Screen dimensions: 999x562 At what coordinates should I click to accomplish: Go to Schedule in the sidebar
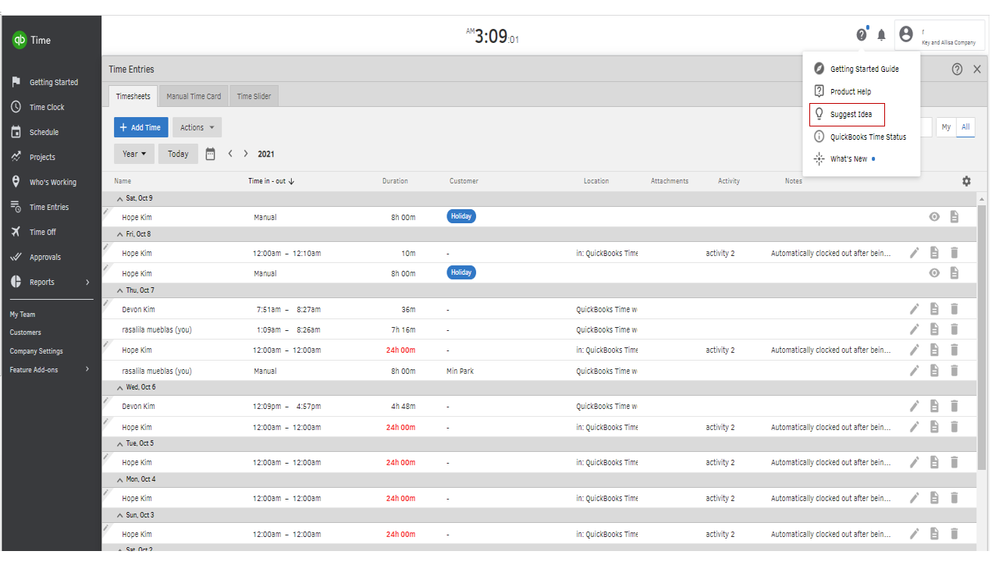pyautogui.click(x=35, y=132)
